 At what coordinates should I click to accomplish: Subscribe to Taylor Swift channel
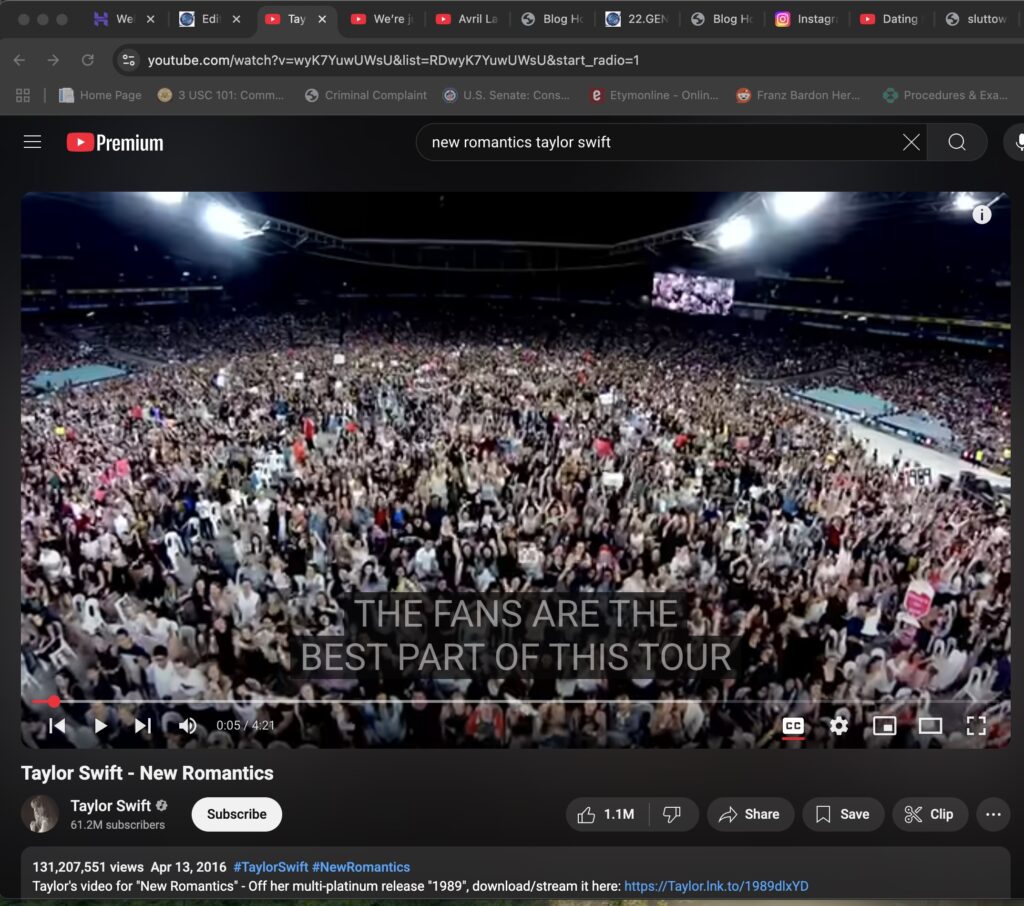[237, 814]
